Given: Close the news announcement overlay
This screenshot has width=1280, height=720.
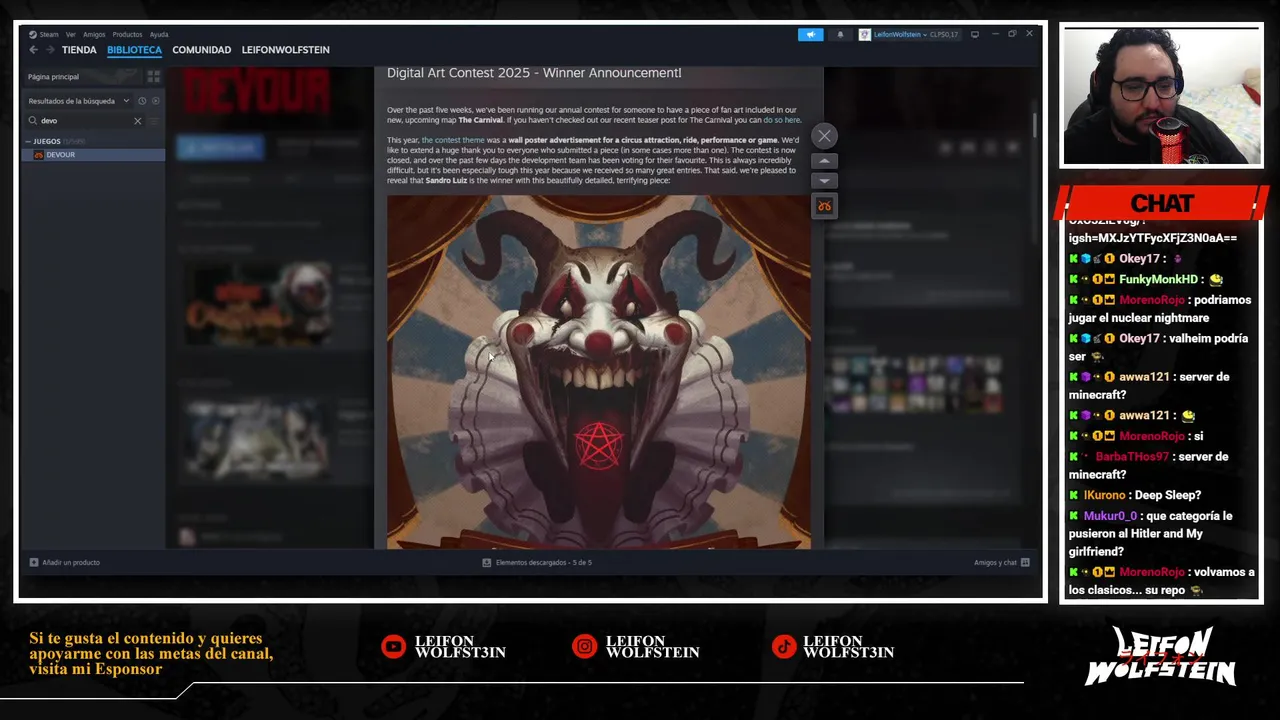Looking at the screenshot, I should tap(824, 136).
